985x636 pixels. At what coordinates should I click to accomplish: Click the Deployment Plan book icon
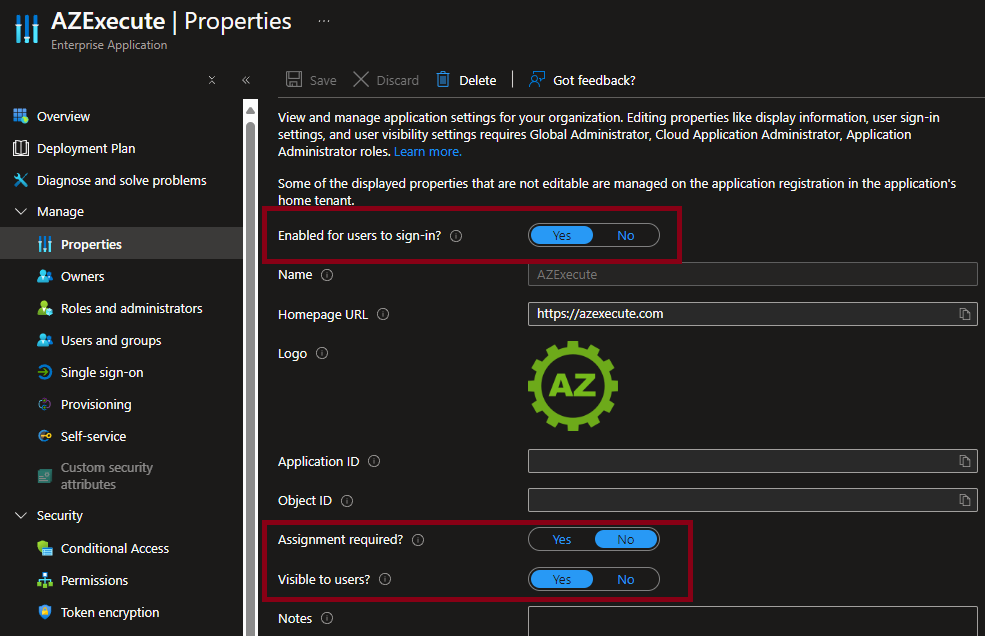(x=21, y=148)
